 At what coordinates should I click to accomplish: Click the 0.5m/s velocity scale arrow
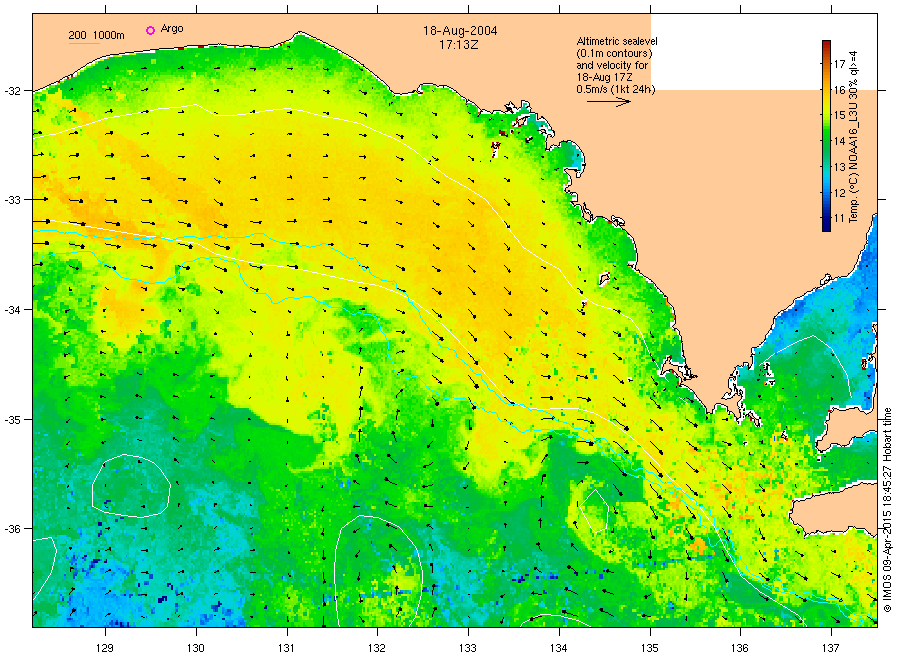point(608,102)
